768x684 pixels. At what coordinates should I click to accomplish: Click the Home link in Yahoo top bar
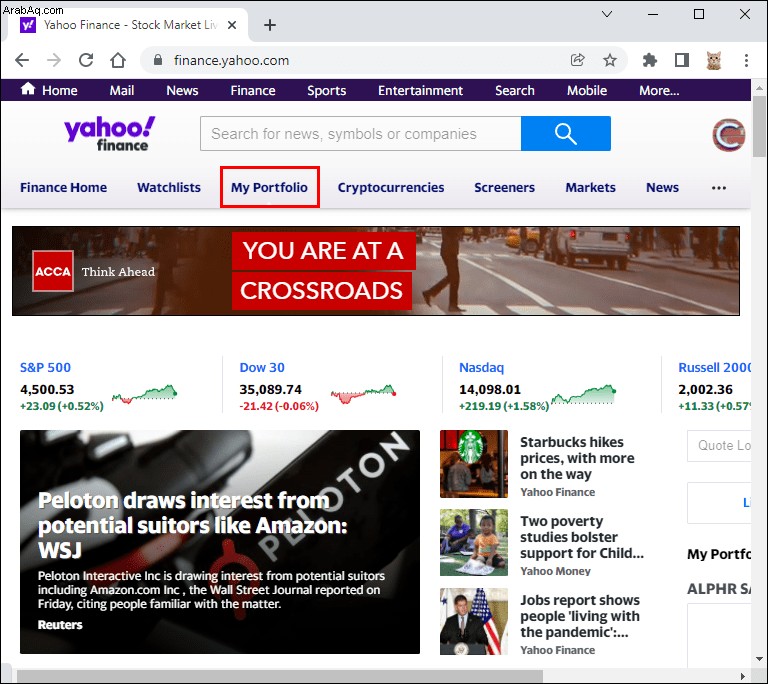pos(49,90)
